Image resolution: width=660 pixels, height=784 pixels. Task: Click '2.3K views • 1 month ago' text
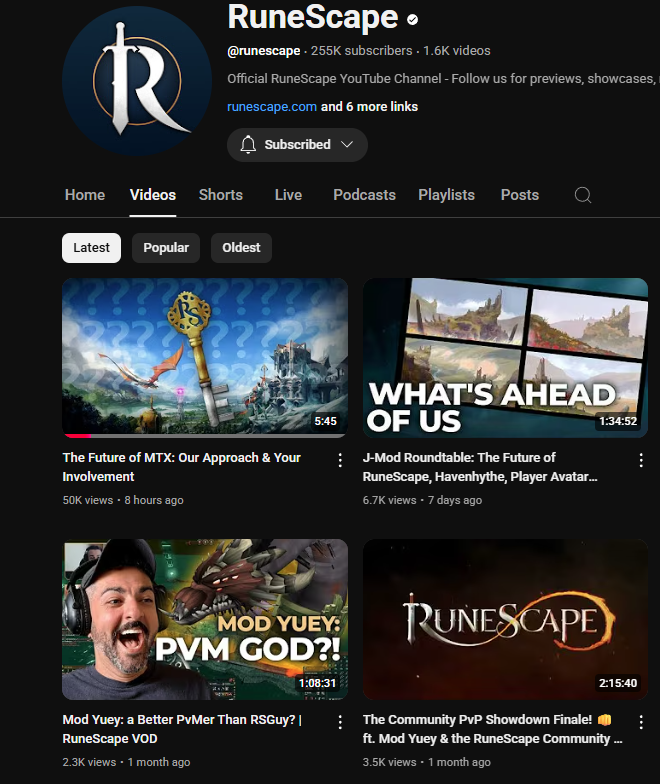(x=126, y=762)
